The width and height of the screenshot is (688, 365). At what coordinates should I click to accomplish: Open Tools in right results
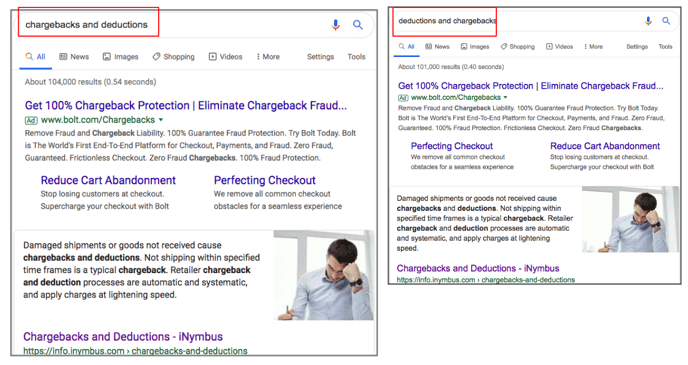click(665, 47)
